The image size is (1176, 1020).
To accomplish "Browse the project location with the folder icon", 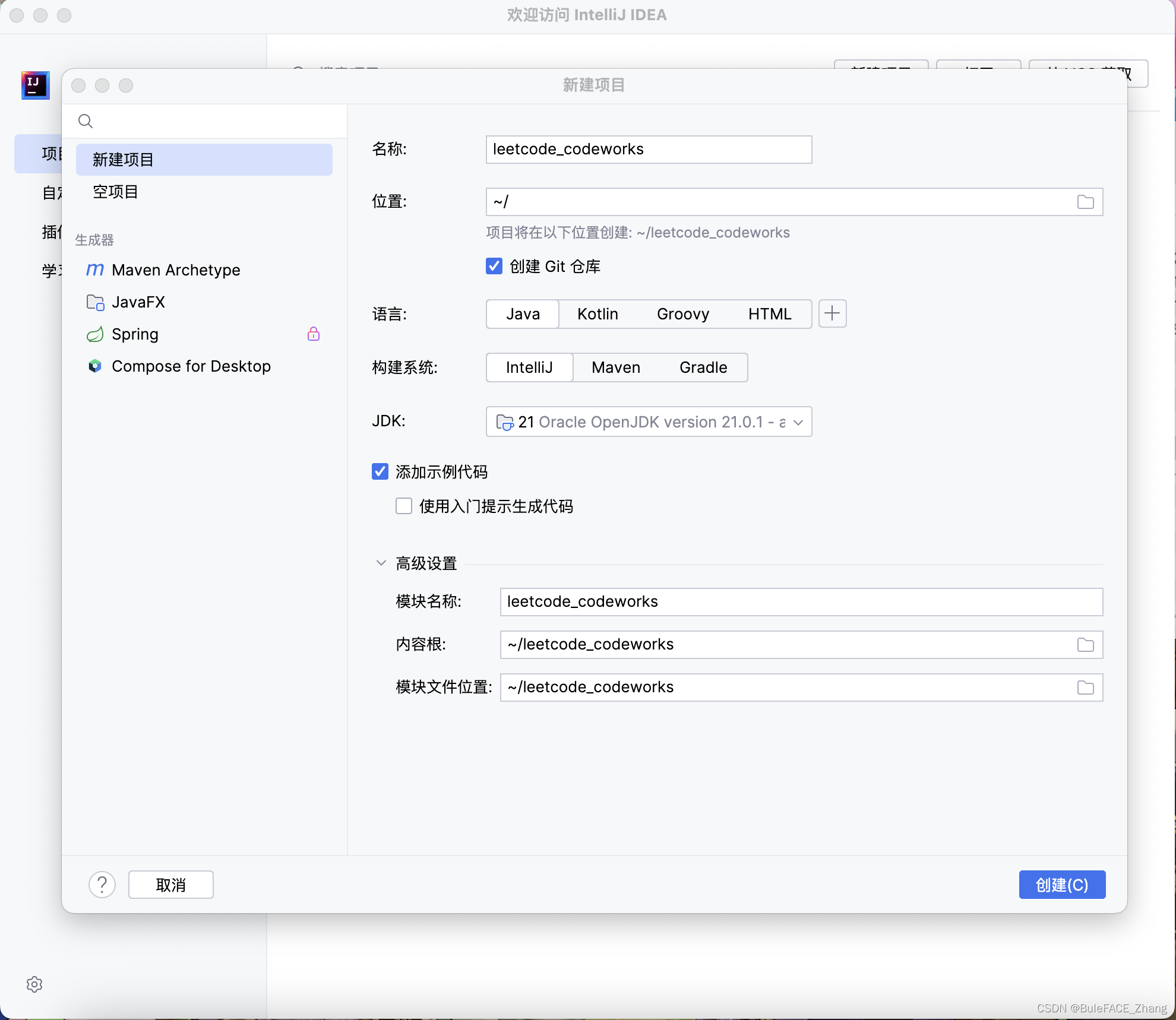I will pyautogui.click(x=1085, y=202).
